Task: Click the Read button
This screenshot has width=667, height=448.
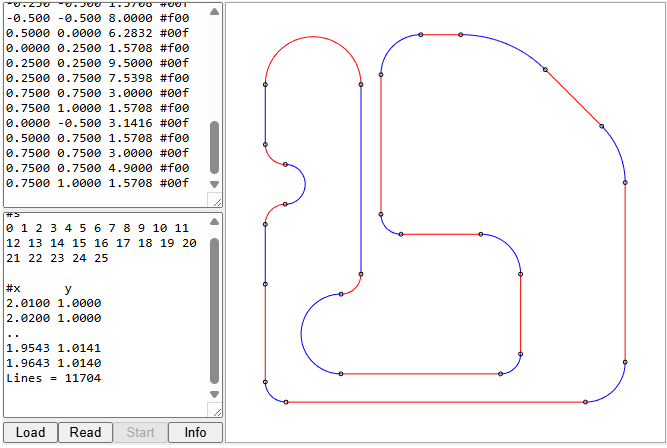Action: 85,432
